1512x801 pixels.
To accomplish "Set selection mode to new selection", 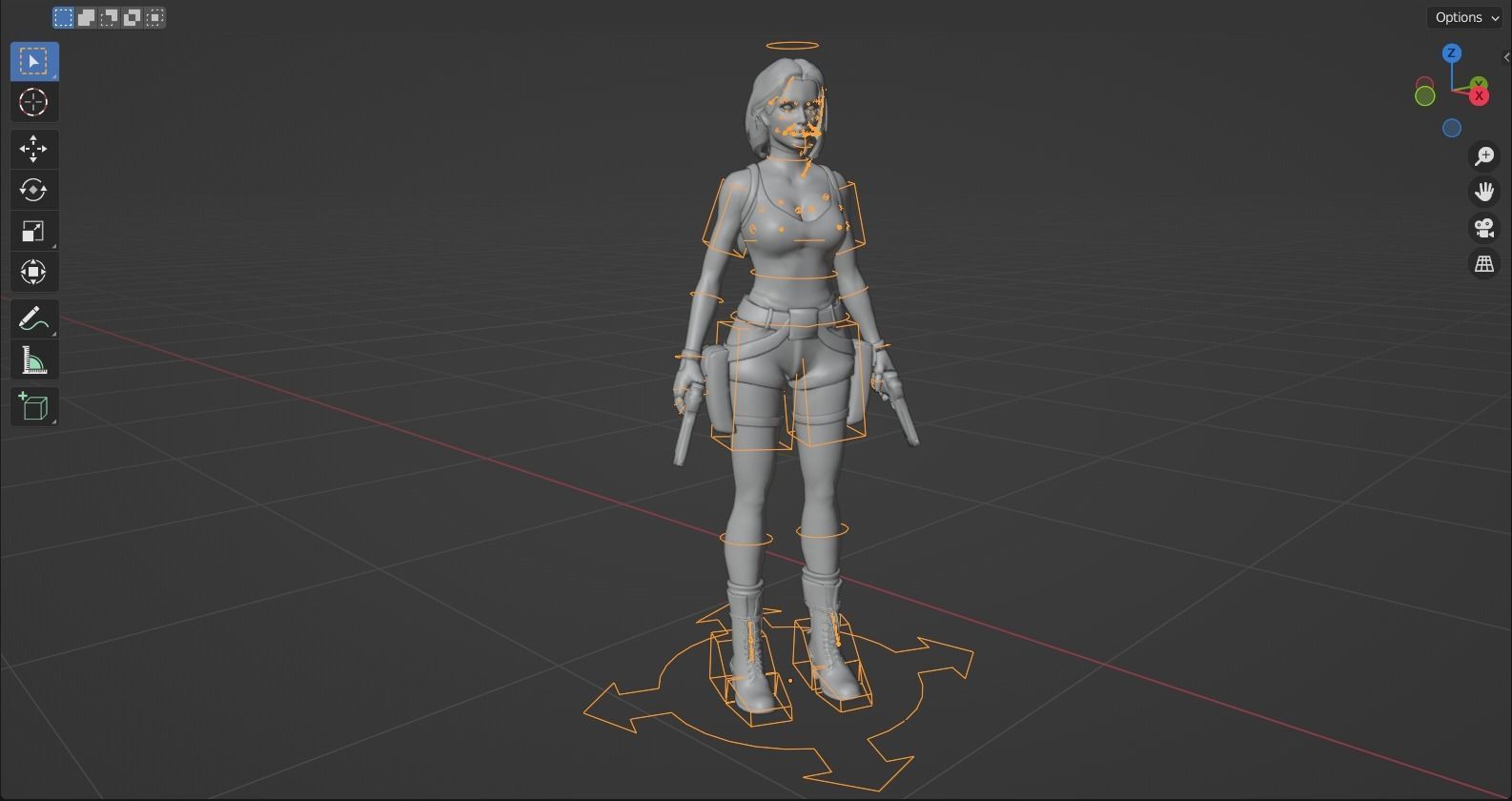I will 63,17.
